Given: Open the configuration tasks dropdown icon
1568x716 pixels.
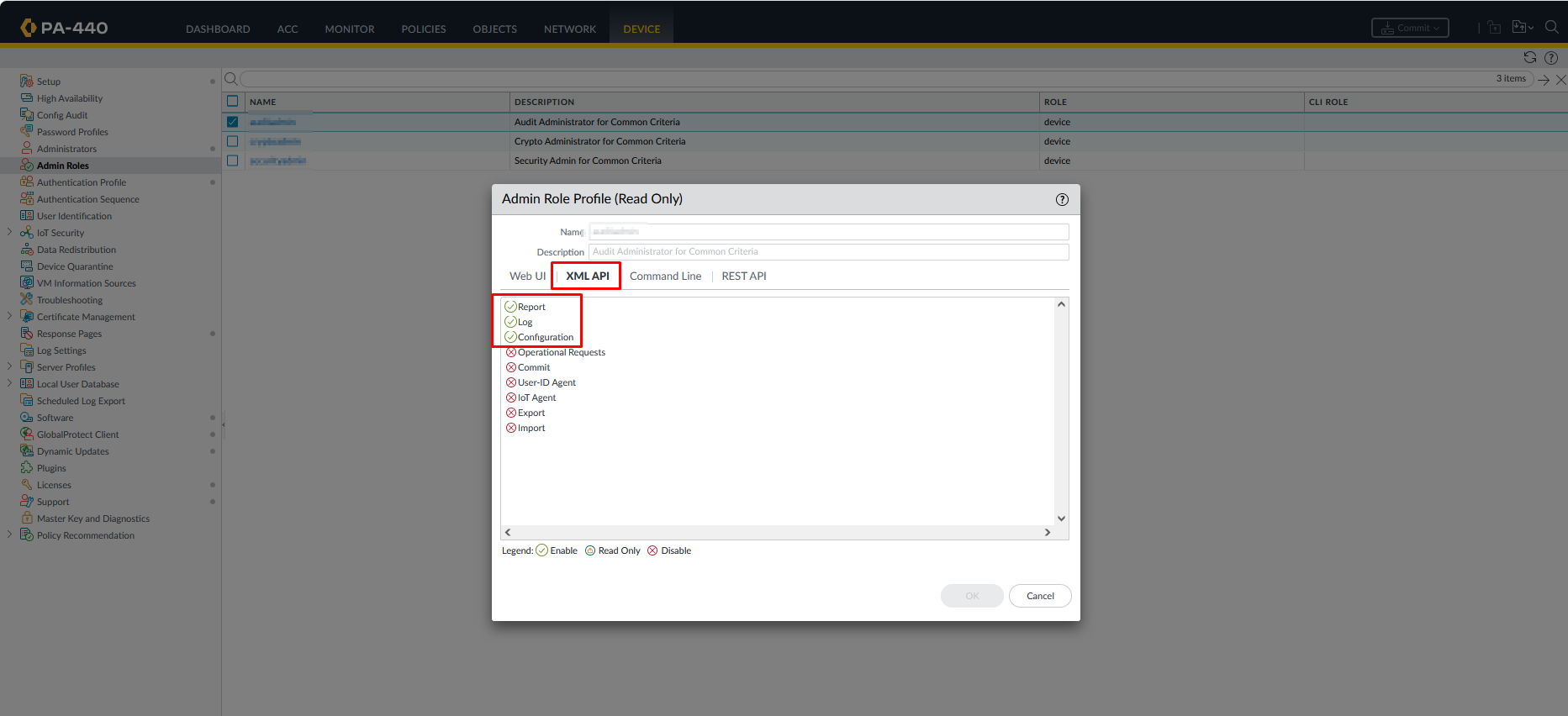Looking at the screenshot, I should (x=1523, y=28).
